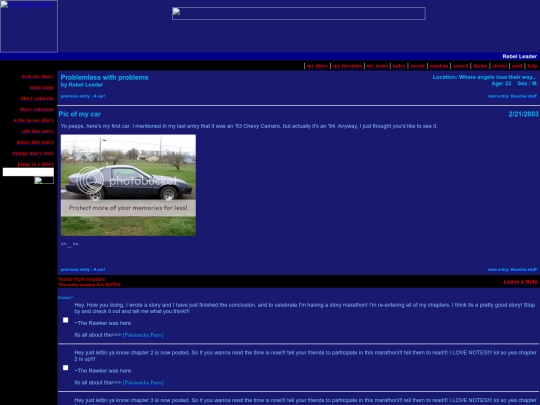This screenshot has height=405, width=540.
Task: Click the Camaro photo thumbnail
Action: pos(128,185)
